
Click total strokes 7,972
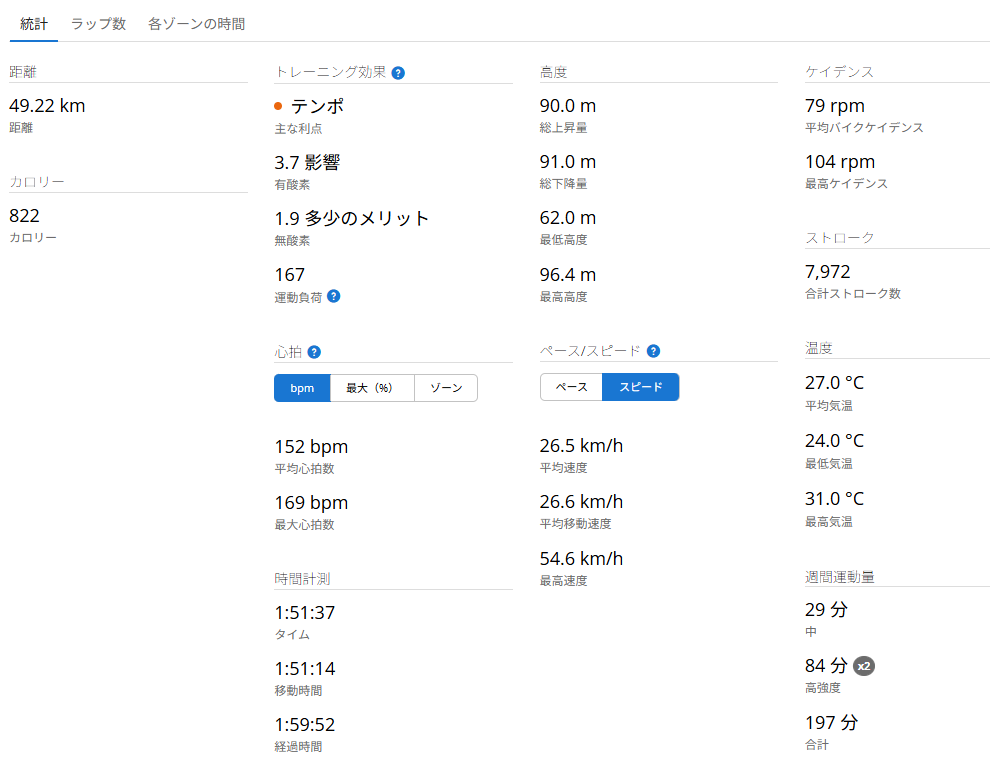point(827,271)
